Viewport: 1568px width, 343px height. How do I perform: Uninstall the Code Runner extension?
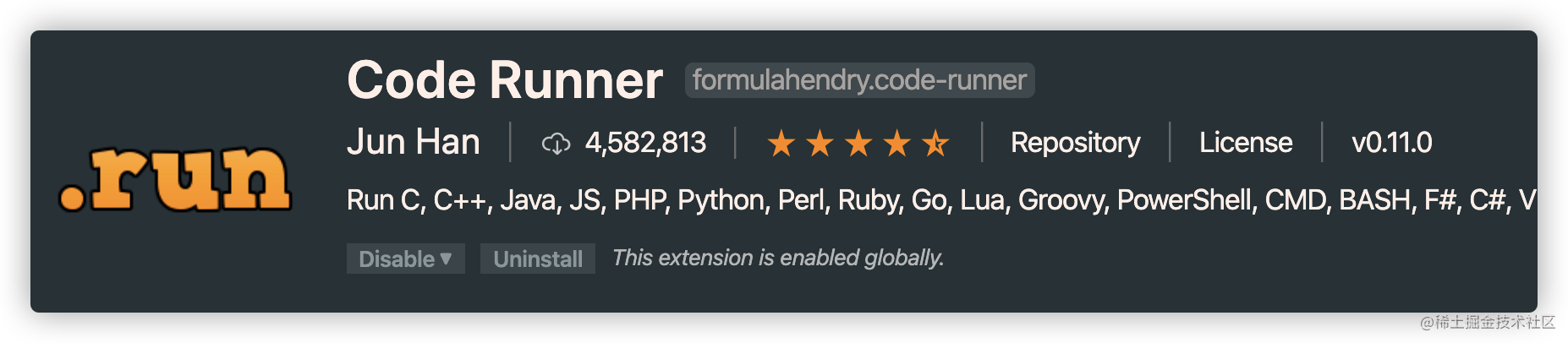[x=538, y=259]
